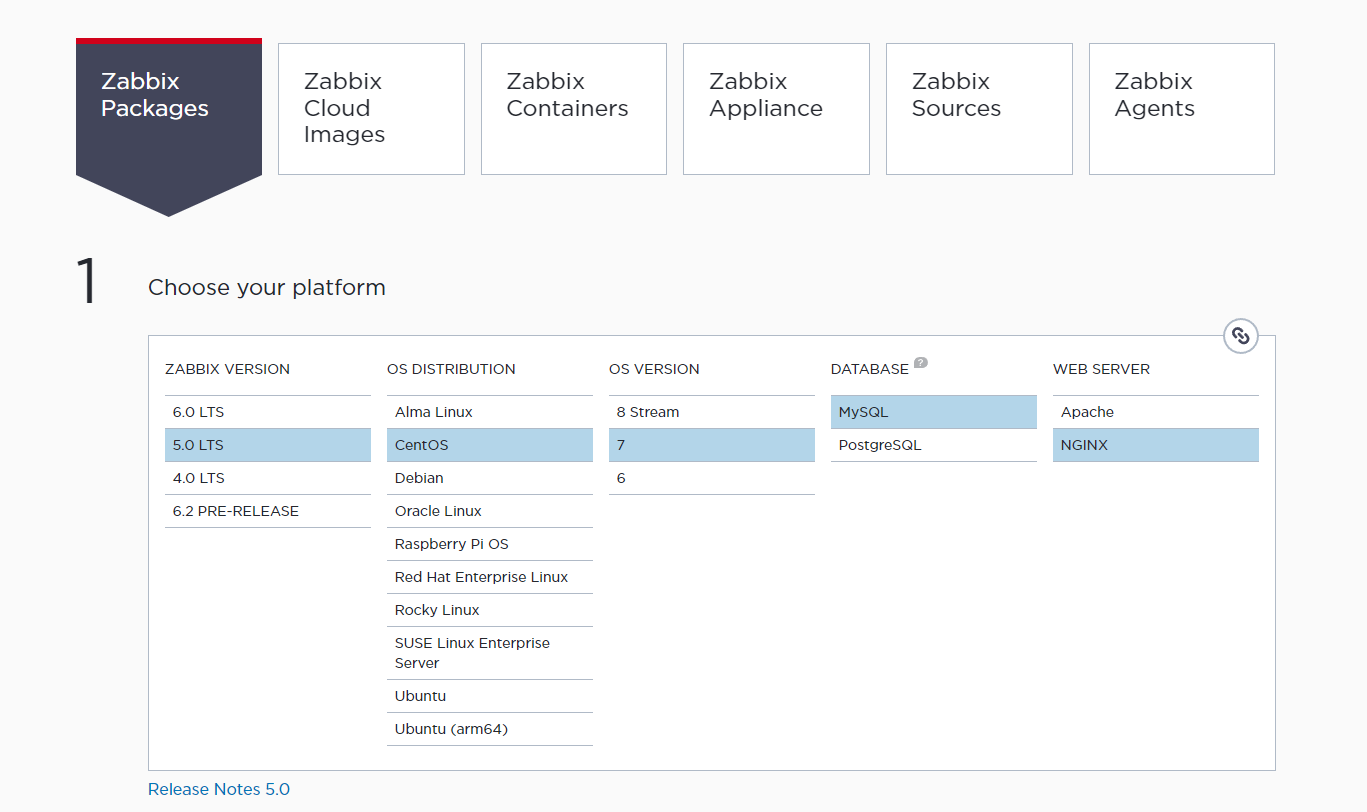The width and height of the screenshot is (1367, 812).
Task: Select Zabbix version 6.0 LTS
Action: (267, 412)
